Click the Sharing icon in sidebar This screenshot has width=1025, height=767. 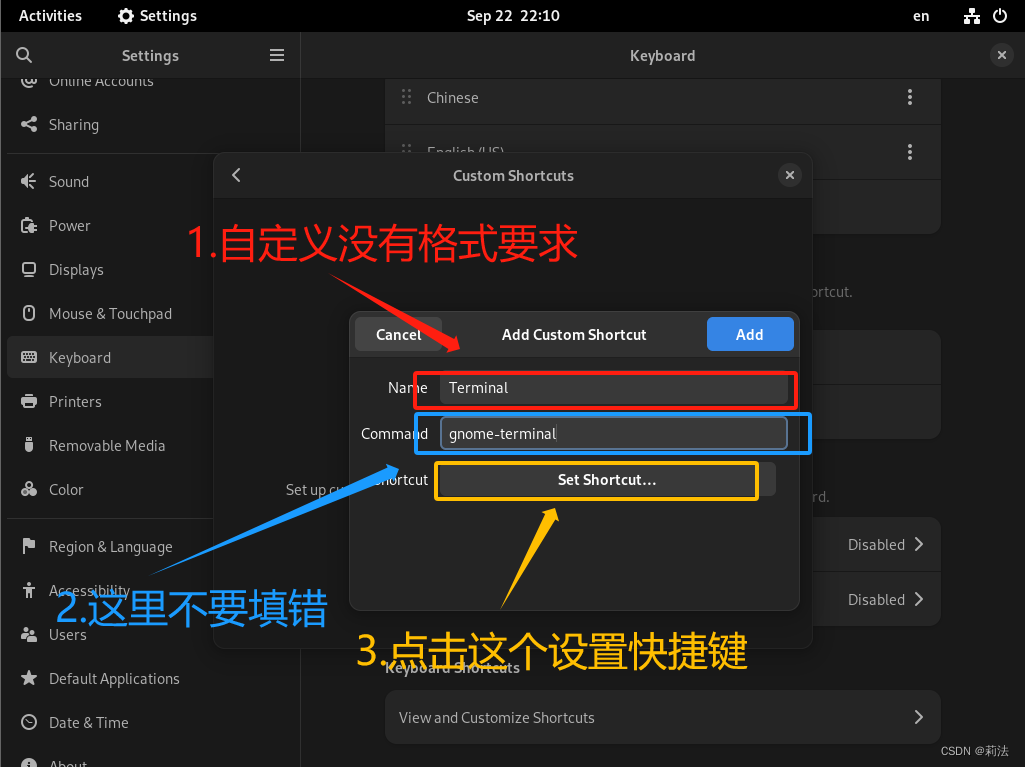[29, 124]
